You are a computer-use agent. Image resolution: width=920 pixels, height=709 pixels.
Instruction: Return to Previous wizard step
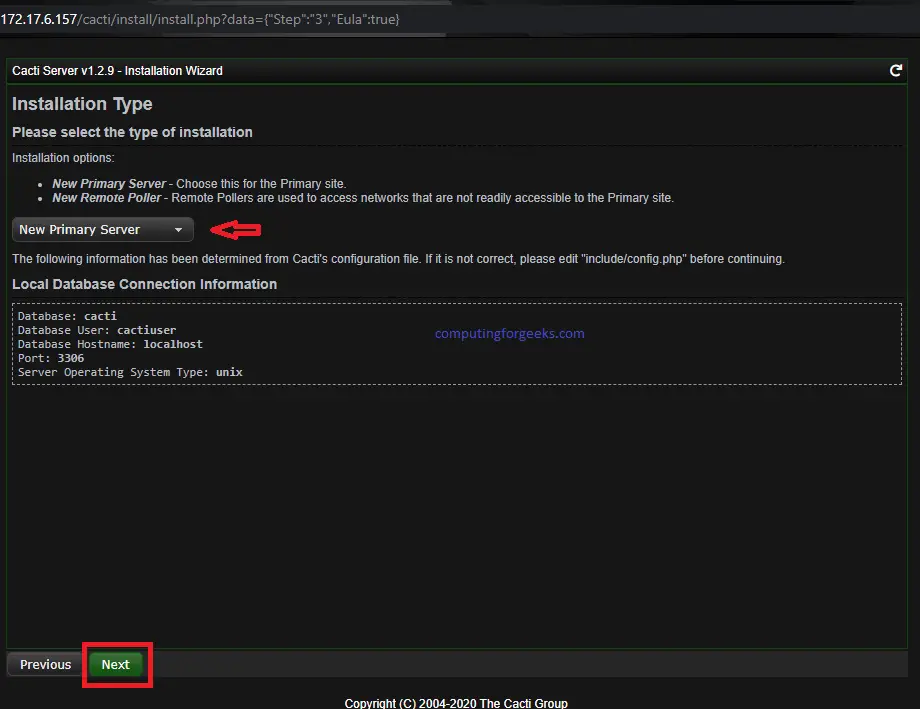pos(45,664)
